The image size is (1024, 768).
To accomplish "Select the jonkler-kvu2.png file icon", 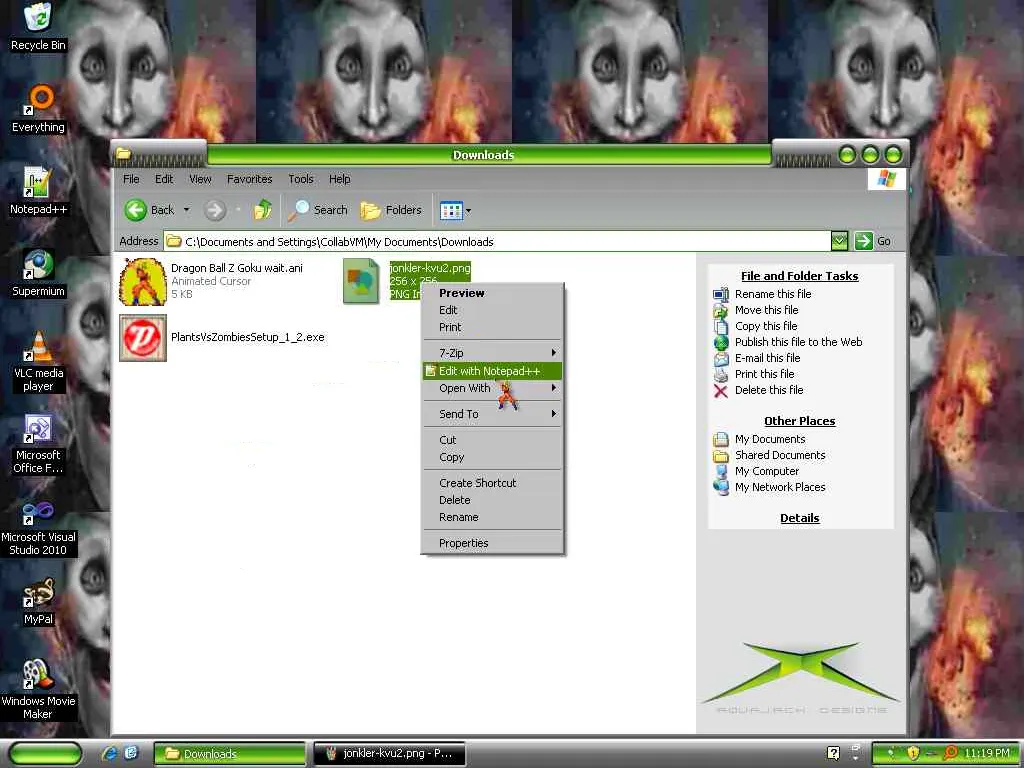I will [360, 281].
